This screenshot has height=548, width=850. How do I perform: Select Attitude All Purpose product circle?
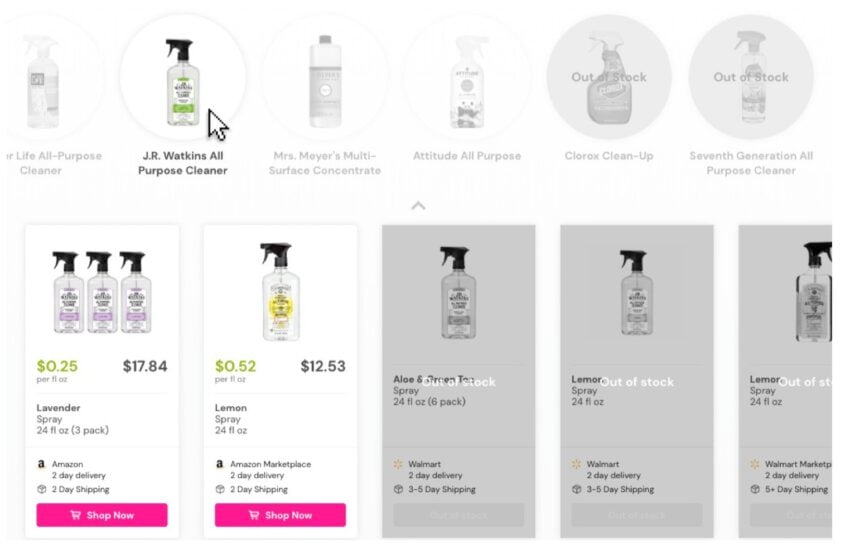(467, 77)
